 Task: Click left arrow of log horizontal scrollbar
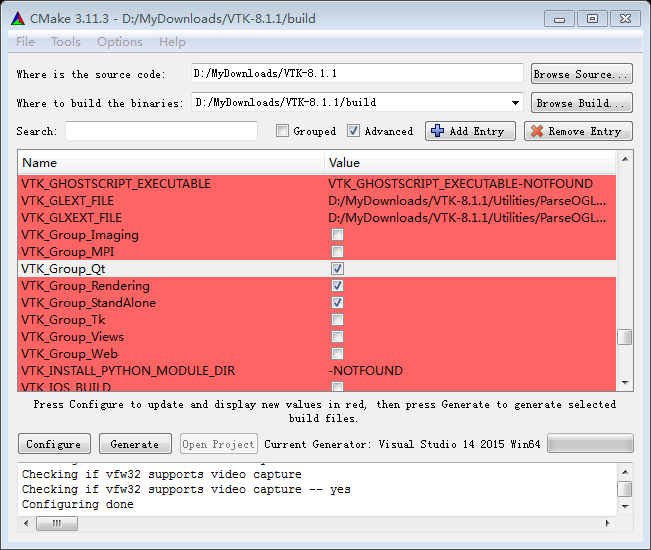27,523
